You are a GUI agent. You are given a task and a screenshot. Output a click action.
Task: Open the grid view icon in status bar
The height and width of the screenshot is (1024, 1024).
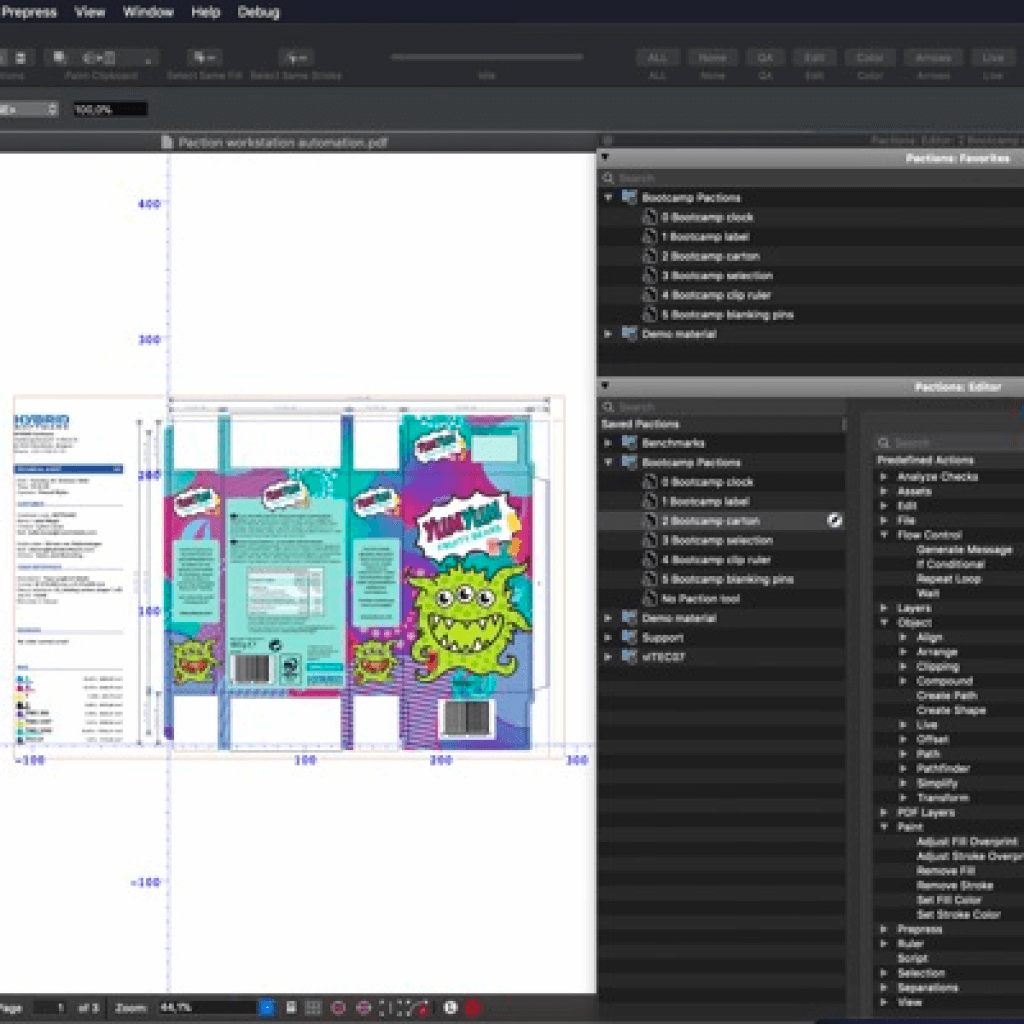(313, 1008)
